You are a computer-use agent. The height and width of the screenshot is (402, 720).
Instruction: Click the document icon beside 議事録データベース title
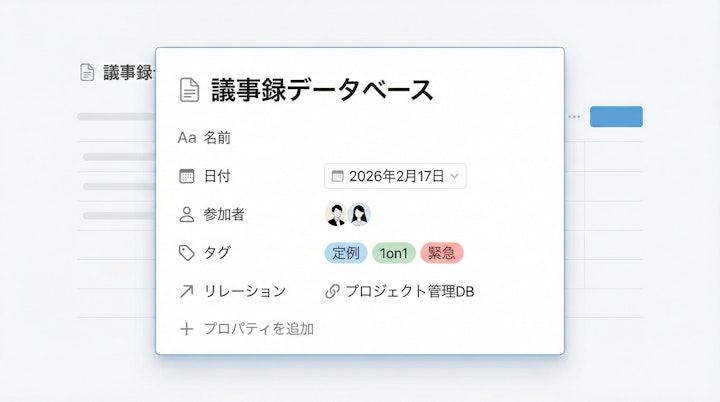pos(189,90)
